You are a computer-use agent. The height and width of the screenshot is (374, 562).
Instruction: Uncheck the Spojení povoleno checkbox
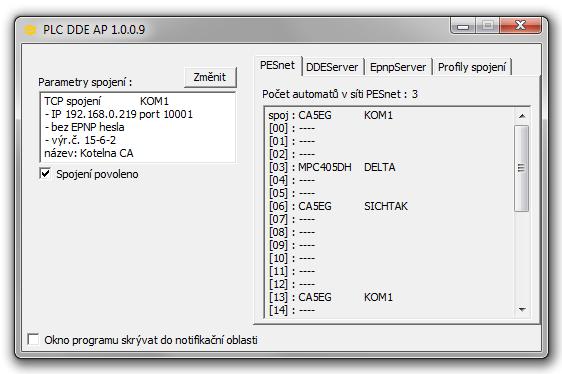point(45,174)
